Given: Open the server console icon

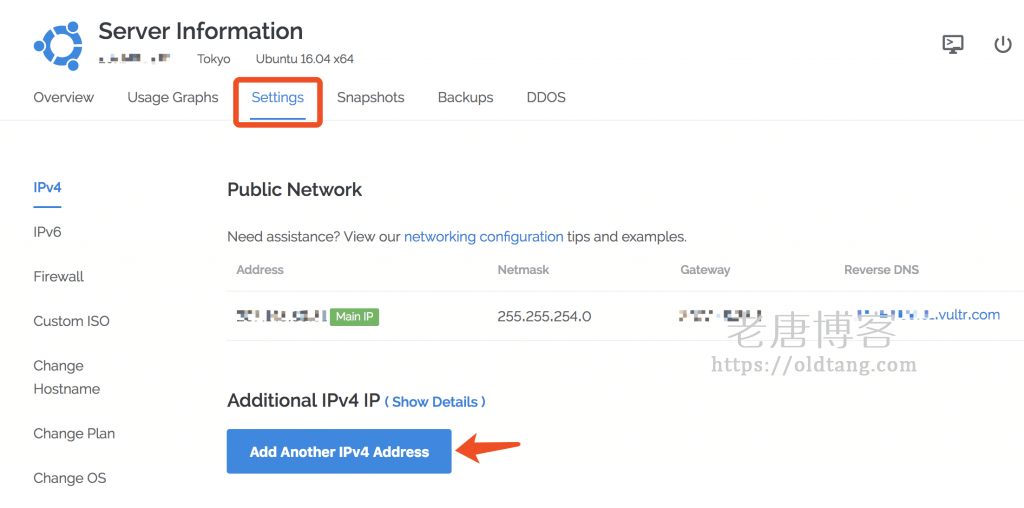Looking at the screenshot, I should click(x=953, y=45).
